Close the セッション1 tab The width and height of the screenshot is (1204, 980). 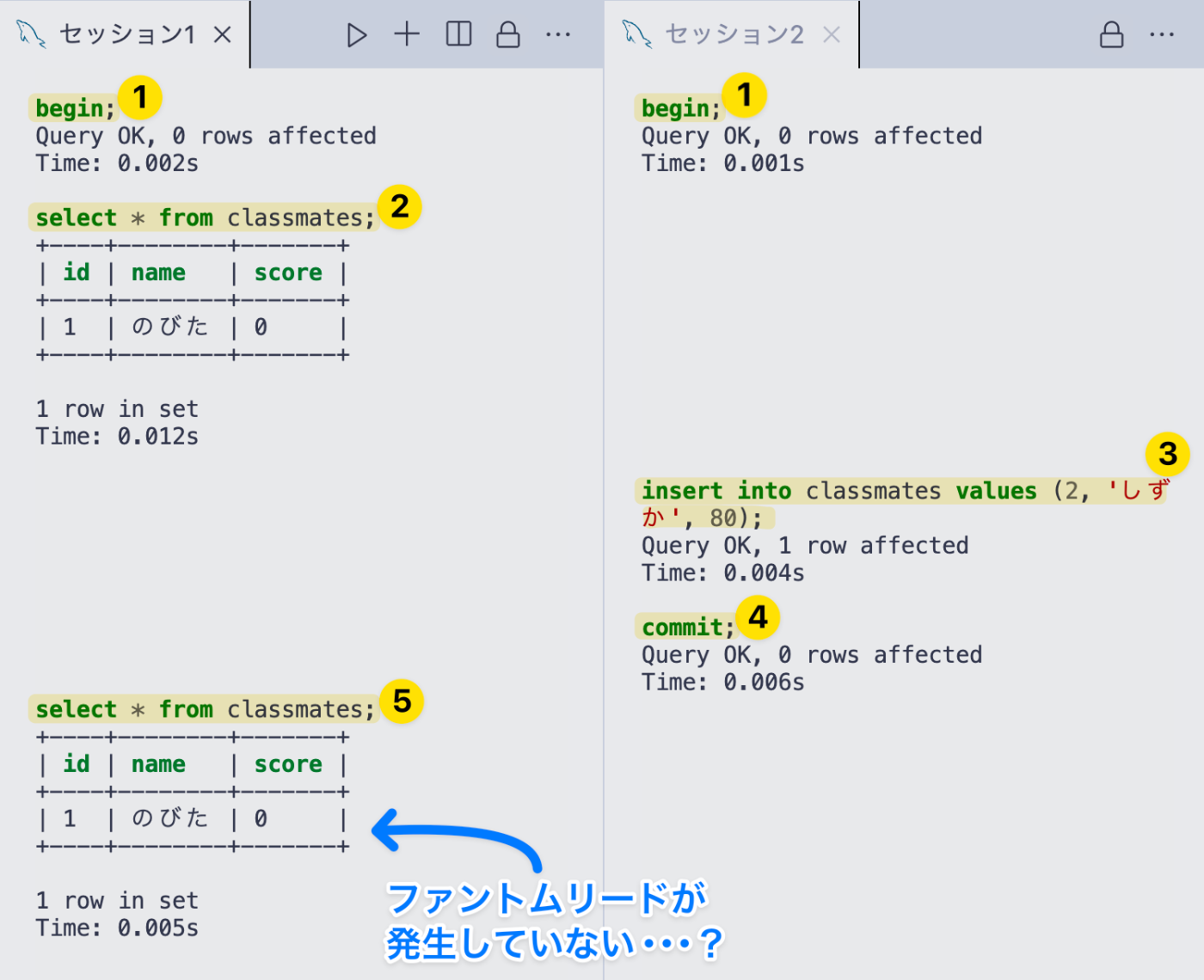coord(223,34)
